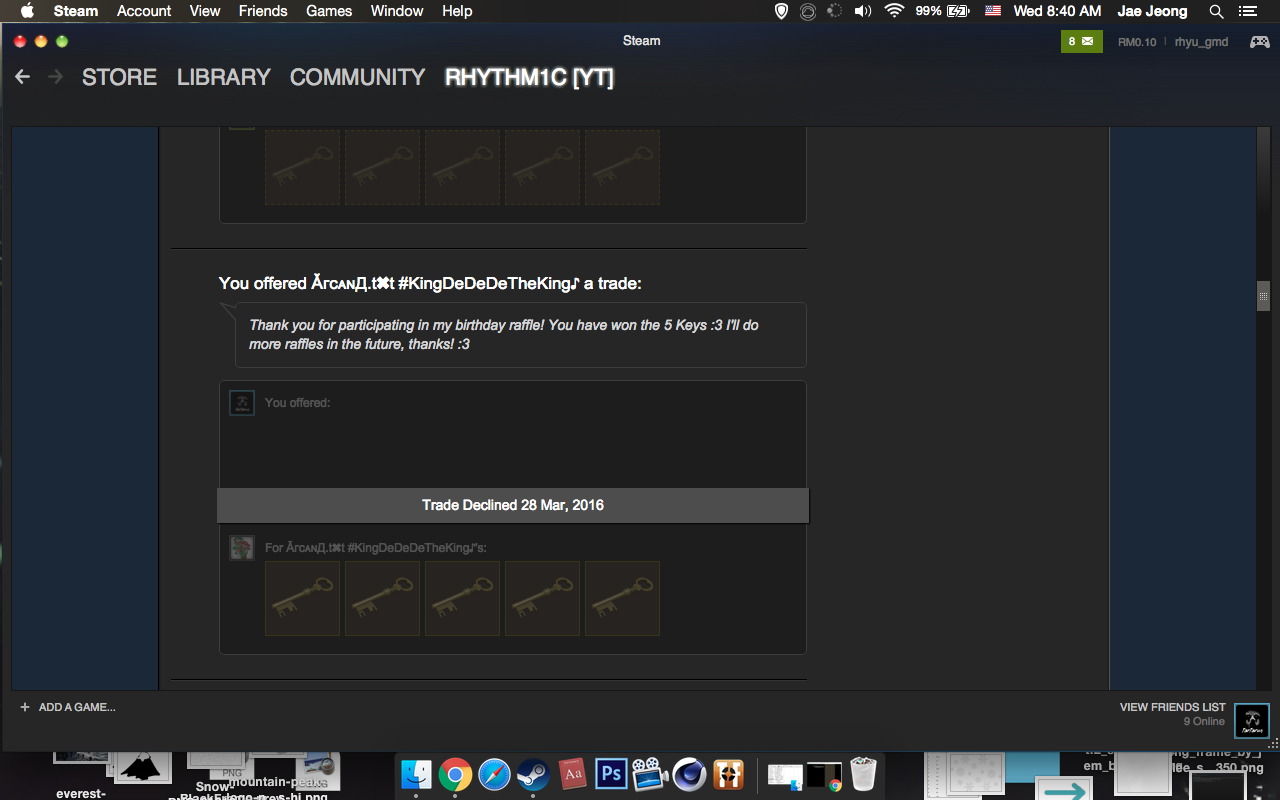Open the rhyu_gmd account dropdown
Viewport: 1280px width, 800px height.
tap(1201, 42)
